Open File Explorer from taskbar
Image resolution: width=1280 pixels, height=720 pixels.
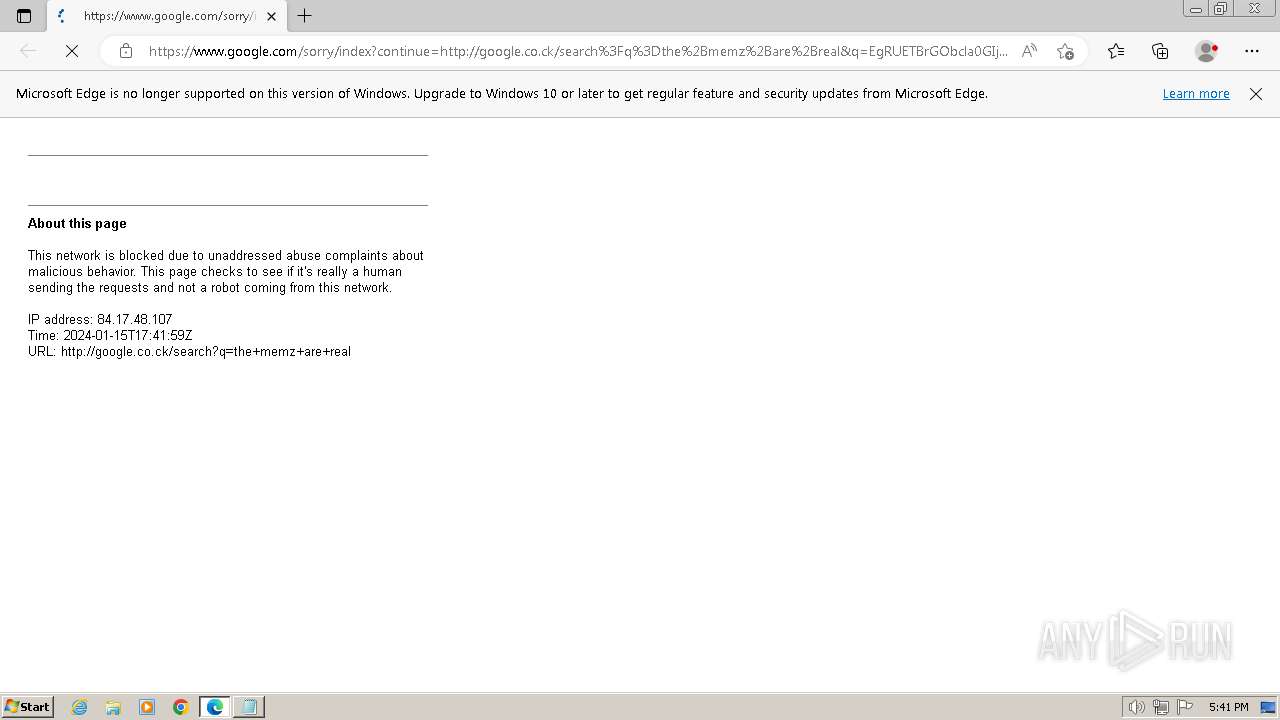point(113,707)
